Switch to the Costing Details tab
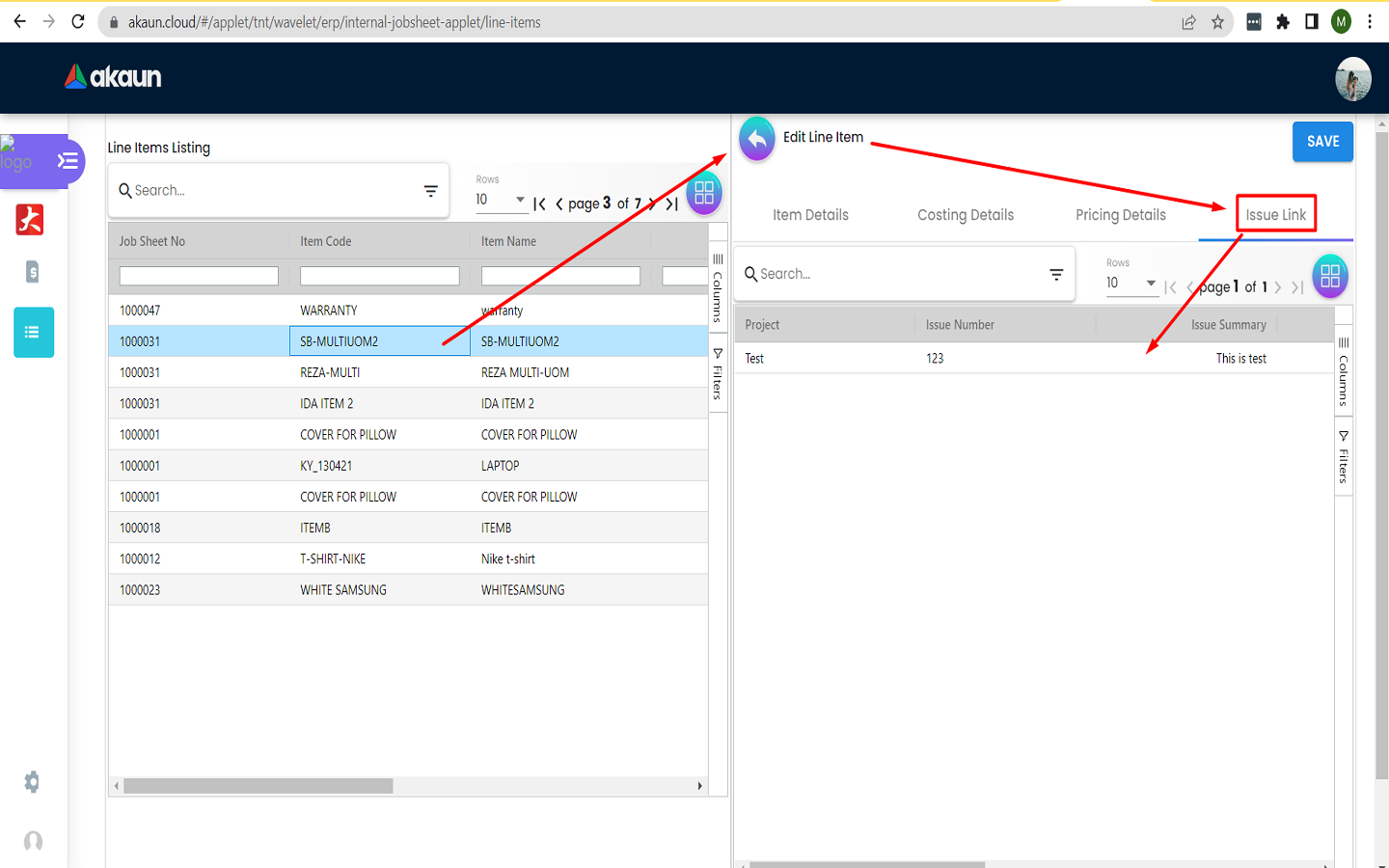 965,215
